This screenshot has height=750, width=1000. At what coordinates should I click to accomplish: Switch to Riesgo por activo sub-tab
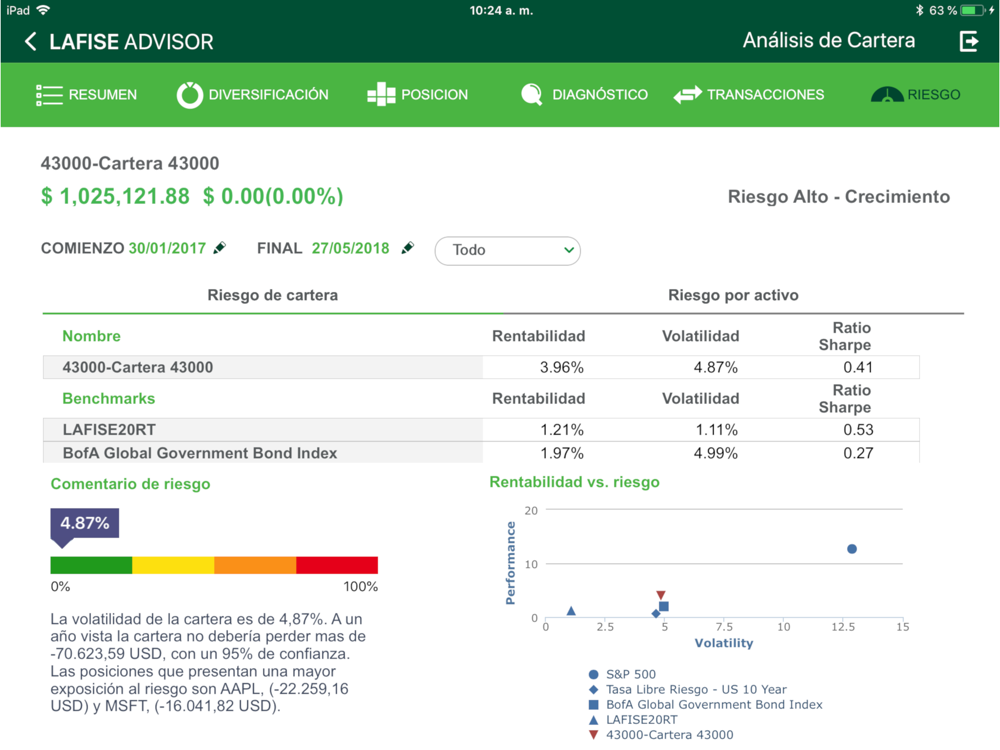(x=733, y=295)
